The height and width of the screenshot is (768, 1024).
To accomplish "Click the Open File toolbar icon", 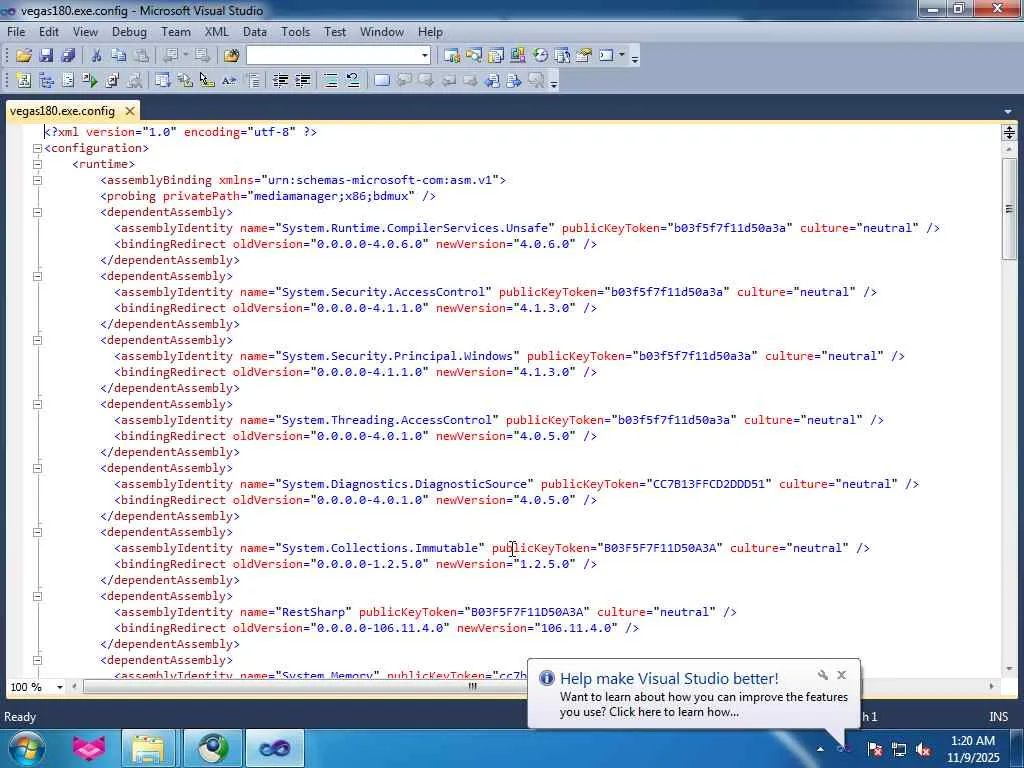I will tap(24, 56).
